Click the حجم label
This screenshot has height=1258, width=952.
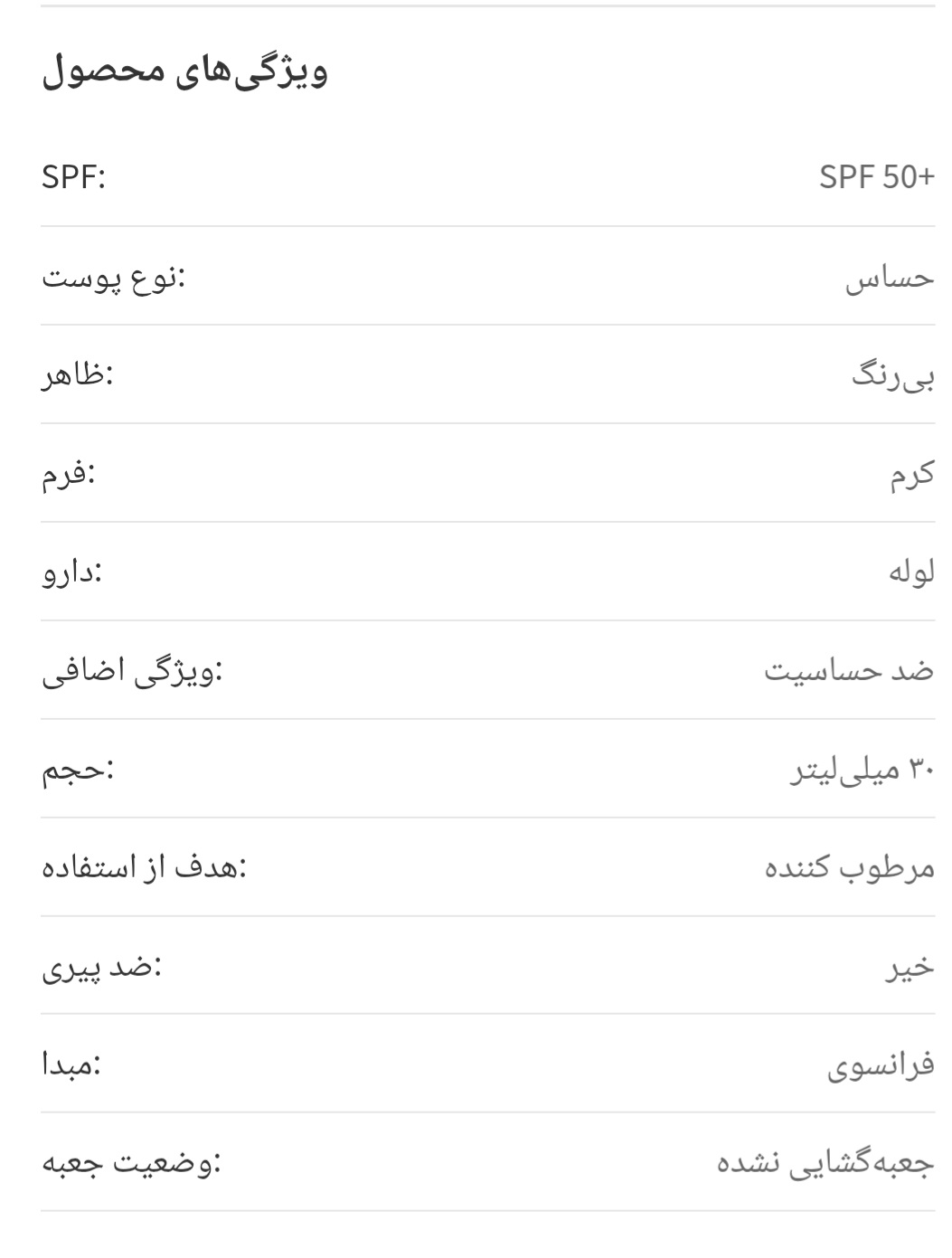[x=78, y=770]
